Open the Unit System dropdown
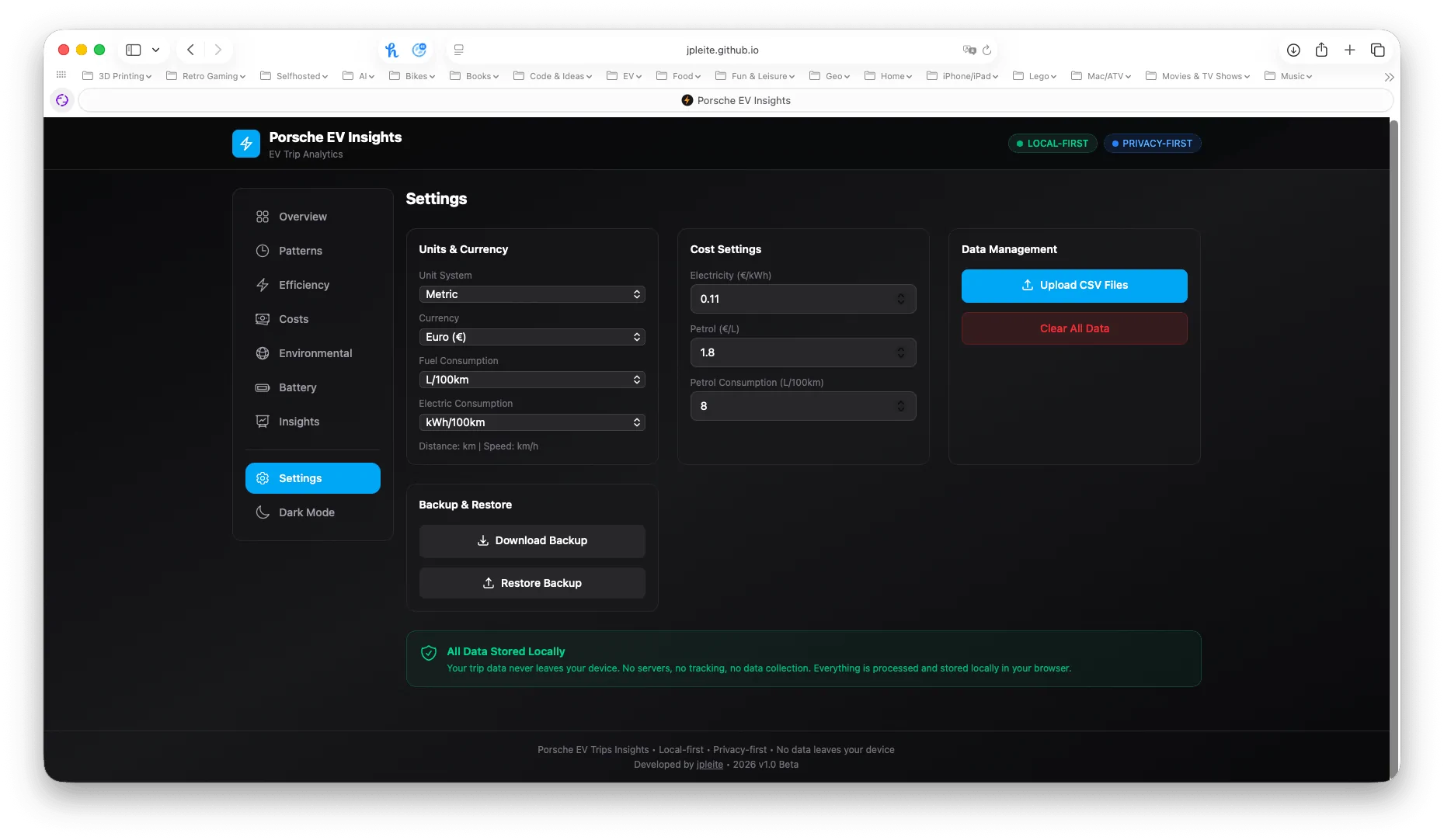 [531, 294]
